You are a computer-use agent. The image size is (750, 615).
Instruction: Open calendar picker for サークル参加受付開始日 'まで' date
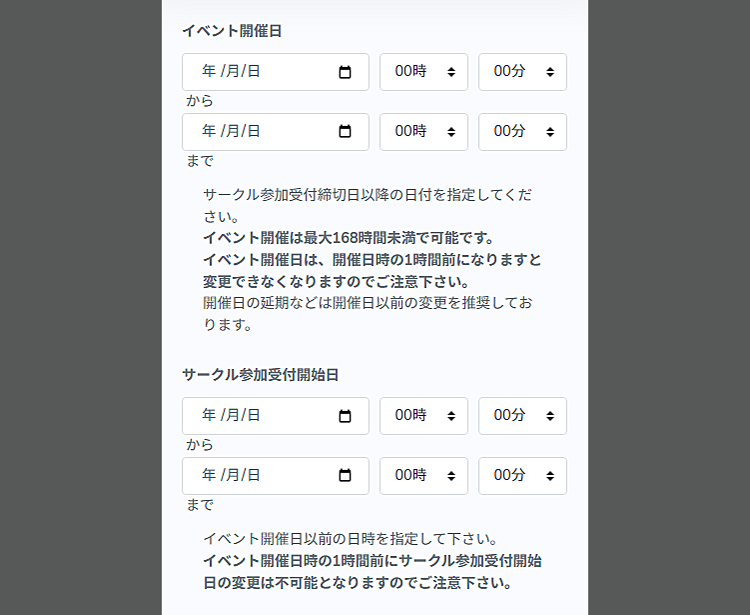345,476
